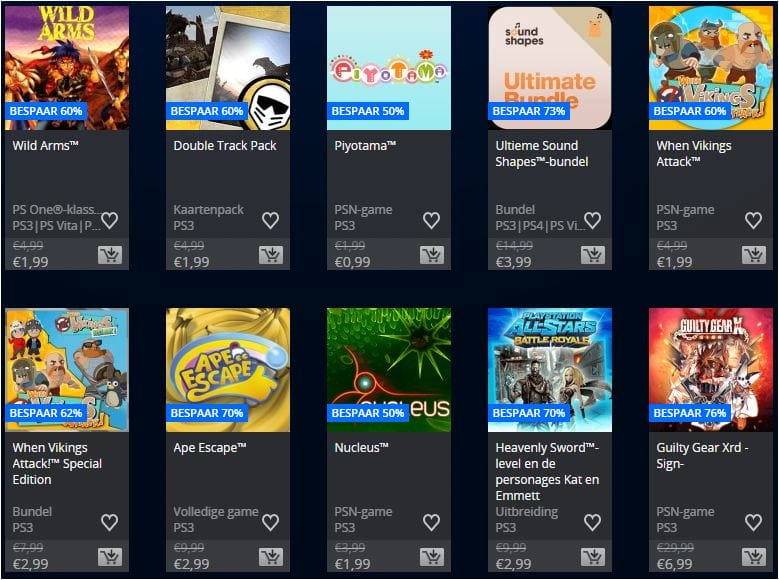The height and width of the screenshot is (580, 779).
Task: Open the Nucleus title link
Action: click(x=361, y=448)
